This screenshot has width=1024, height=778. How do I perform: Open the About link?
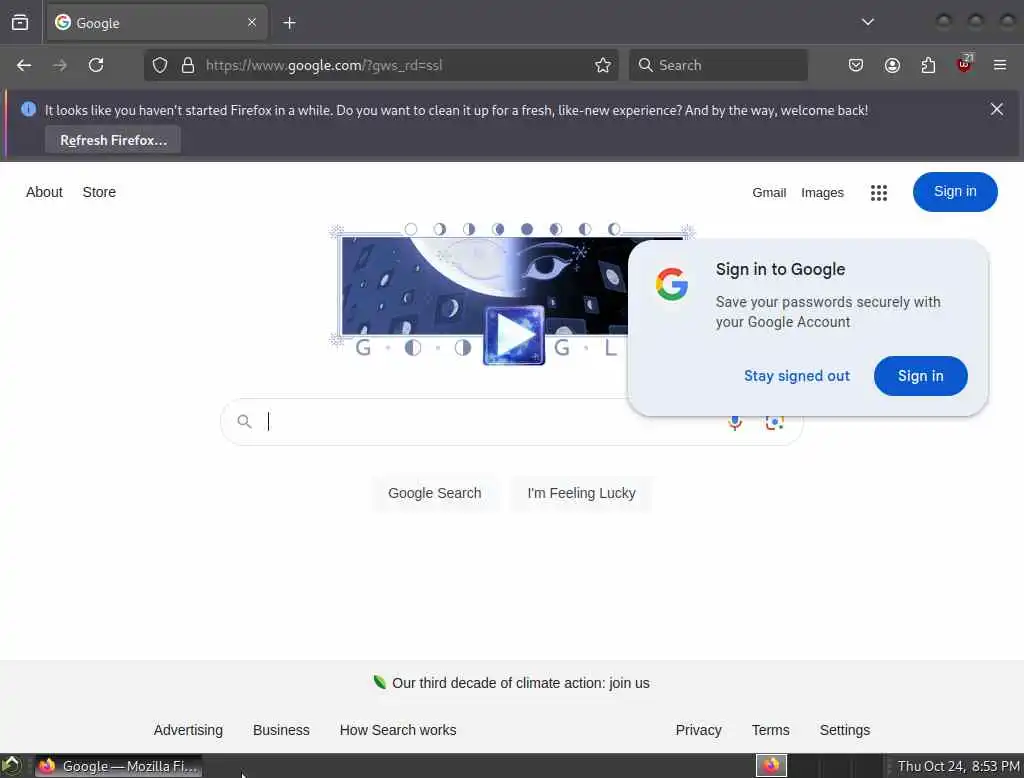click(x=44, y=192)
